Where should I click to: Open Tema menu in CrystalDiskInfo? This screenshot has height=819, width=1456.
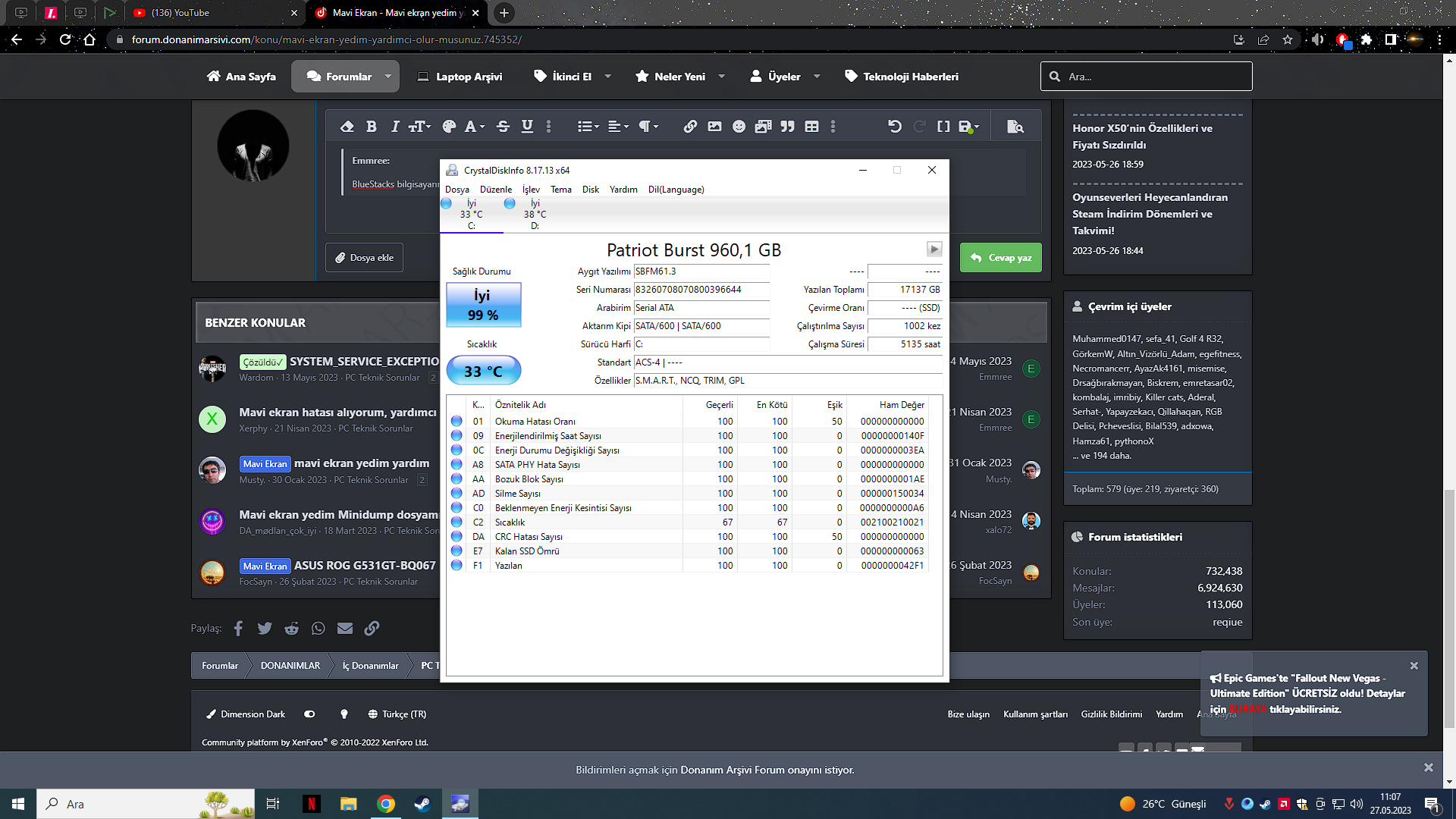point(561,190)
